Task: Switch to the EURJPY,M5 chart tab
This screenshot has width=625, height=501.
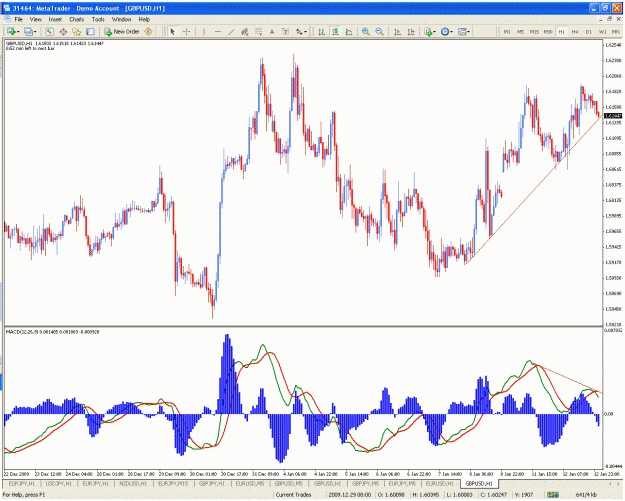Action: coord(402,483)
